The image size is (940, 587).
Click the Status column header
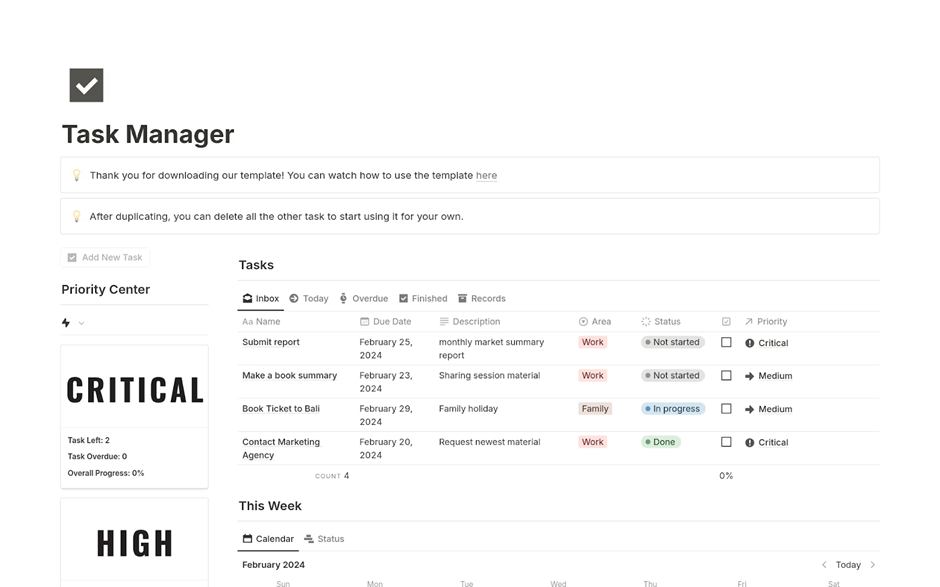tap(661, 321)
